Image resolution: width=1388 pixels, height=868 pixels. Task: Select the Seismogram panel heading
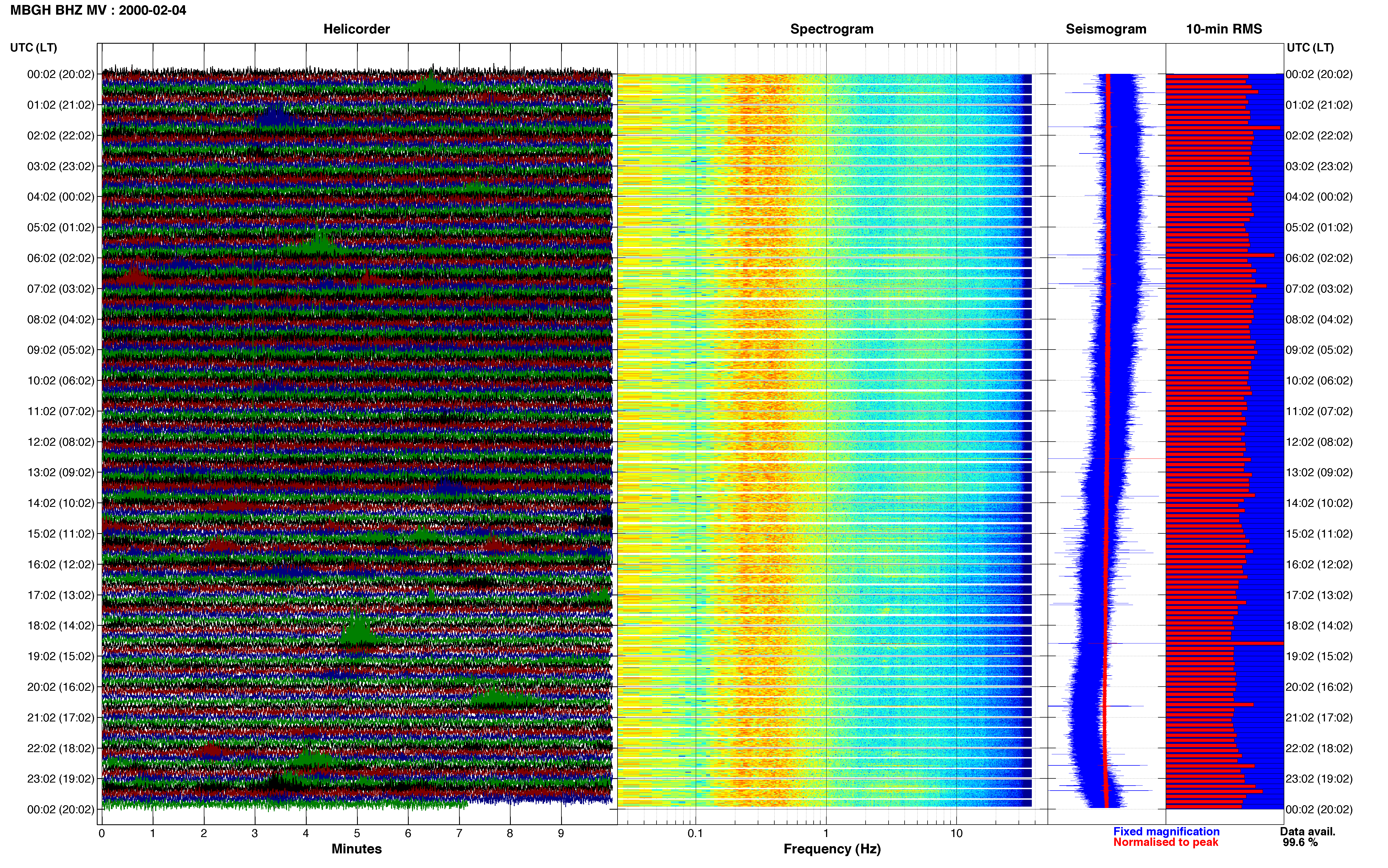pos(1106,29)
